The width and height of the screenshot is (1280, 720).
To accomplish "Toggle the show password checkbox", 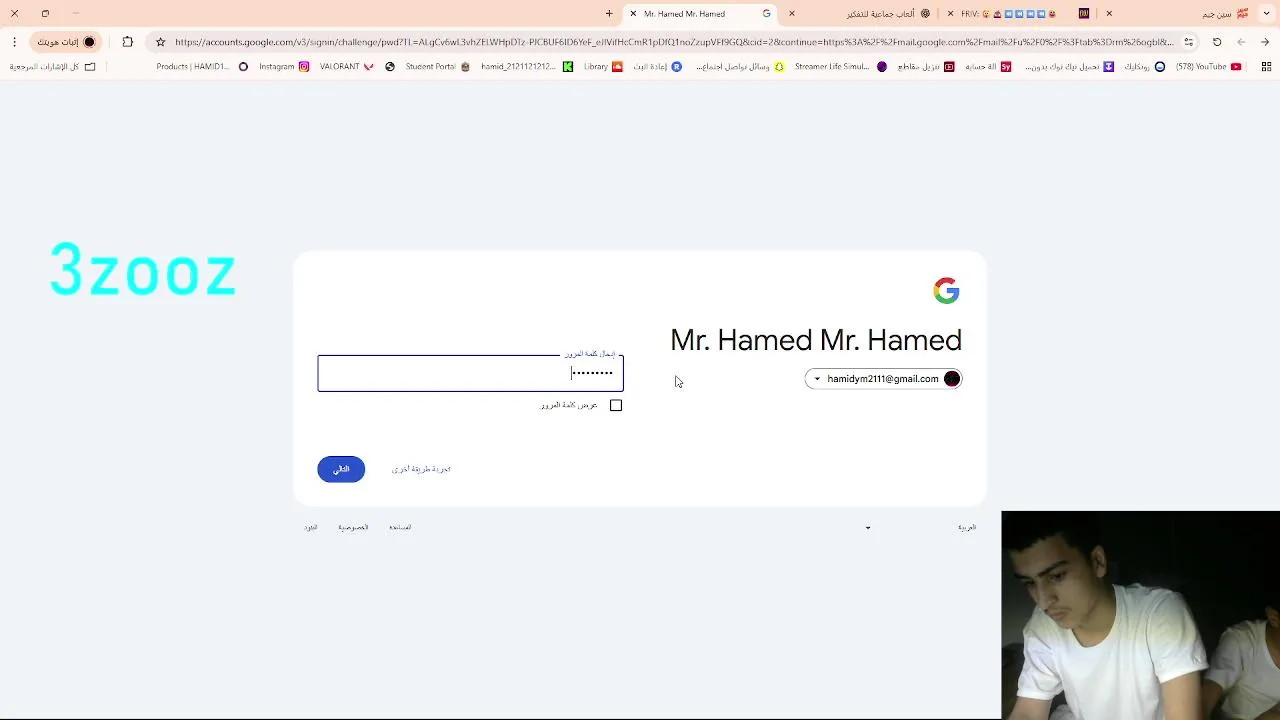I will click(616, 405).
